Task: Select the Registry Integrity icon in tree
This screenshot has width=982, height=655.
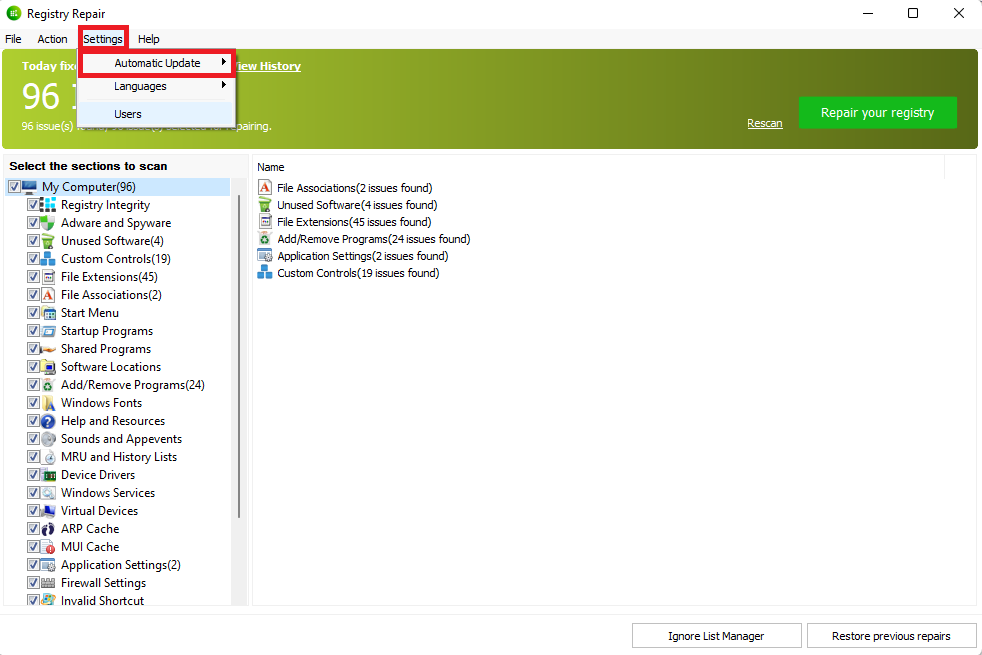Action: pos(49,205)
